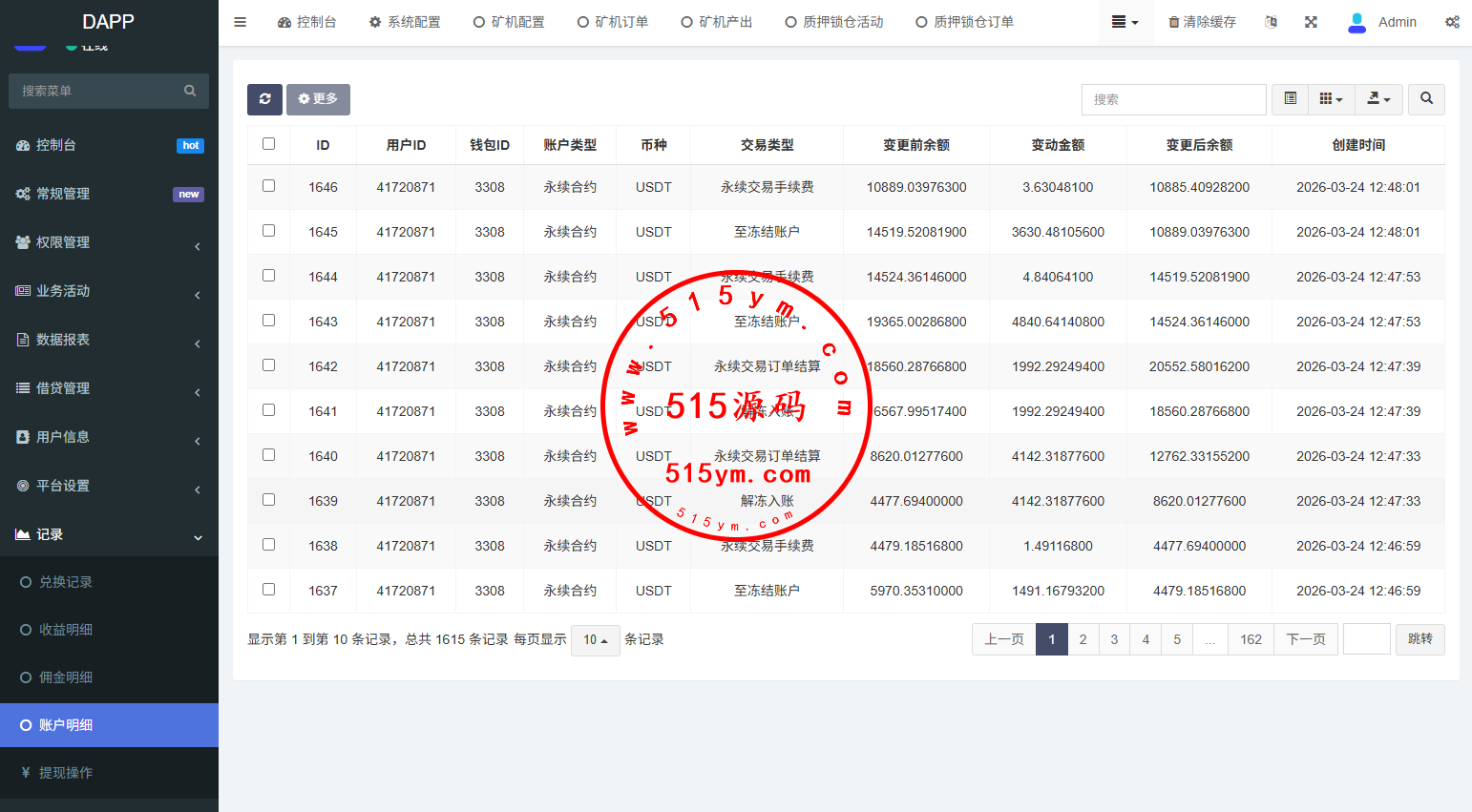Toggle the table card view icon
1472x812 pixels.
point(1290,99)
